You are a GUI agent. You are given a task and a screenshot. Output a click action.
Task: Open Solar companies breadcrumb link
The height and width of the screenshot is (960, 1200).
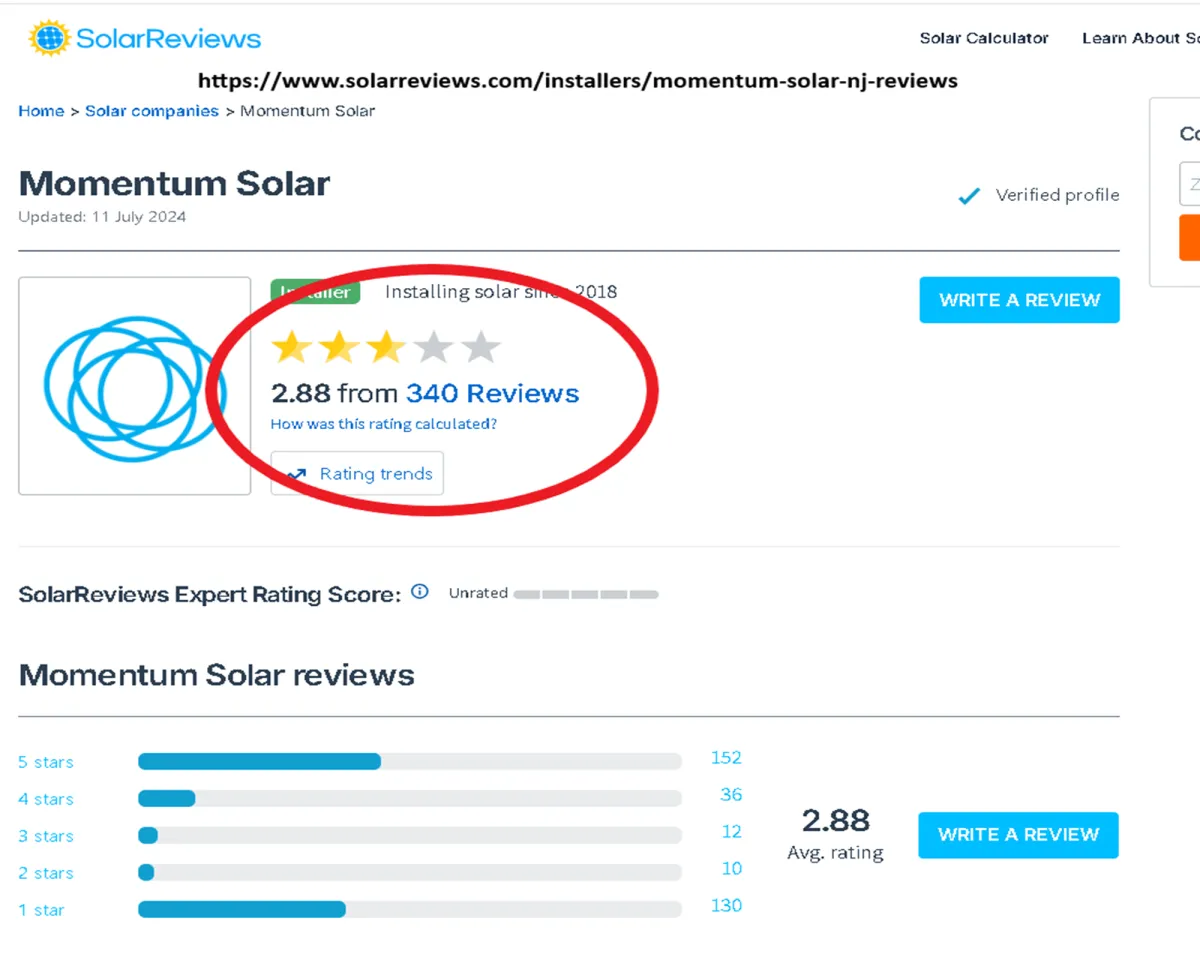point(152,111)
